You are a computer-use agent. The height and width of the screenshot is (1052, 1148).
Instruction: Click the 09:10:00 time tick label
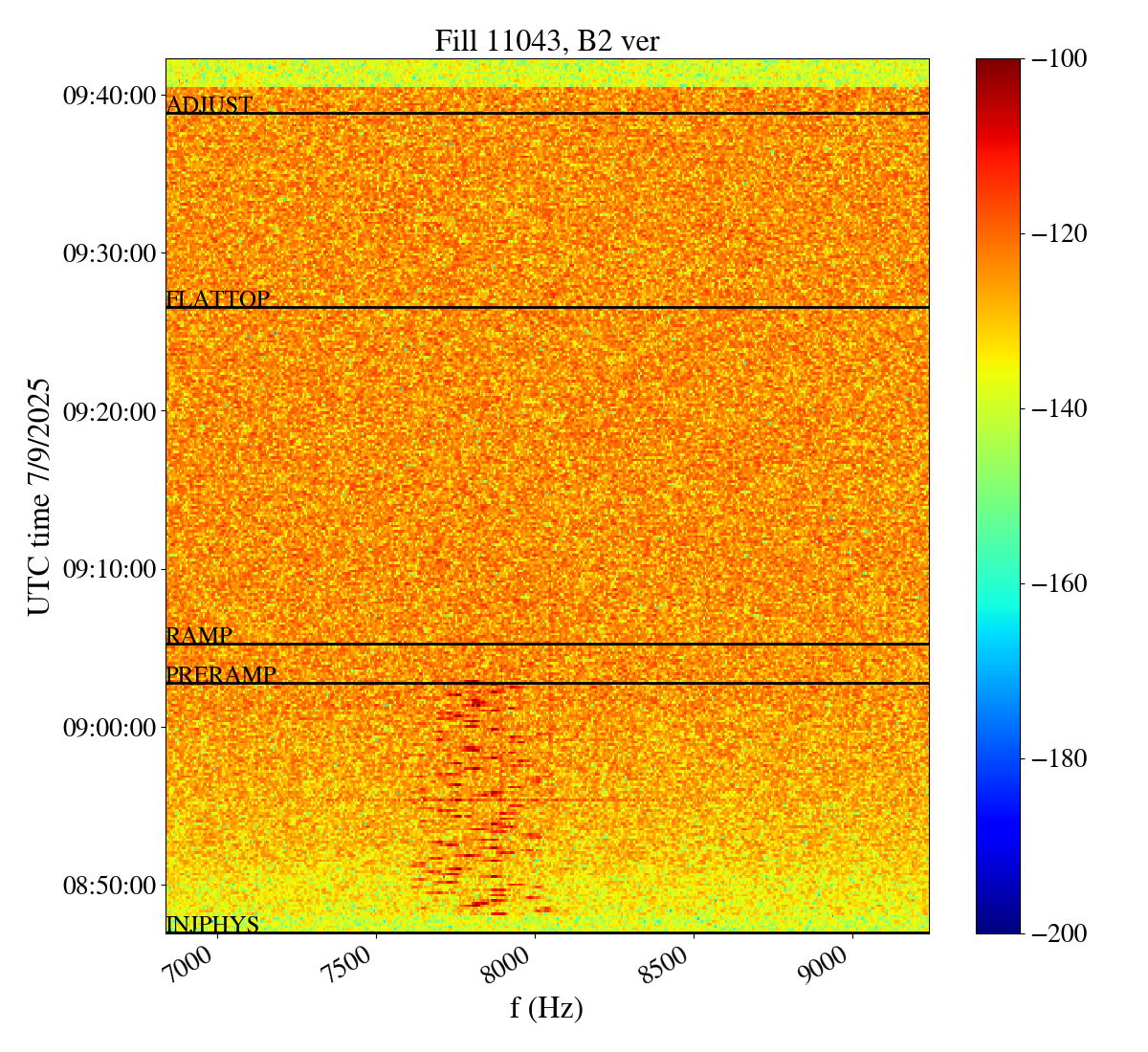pyautogui.click(x=109, y=569)
